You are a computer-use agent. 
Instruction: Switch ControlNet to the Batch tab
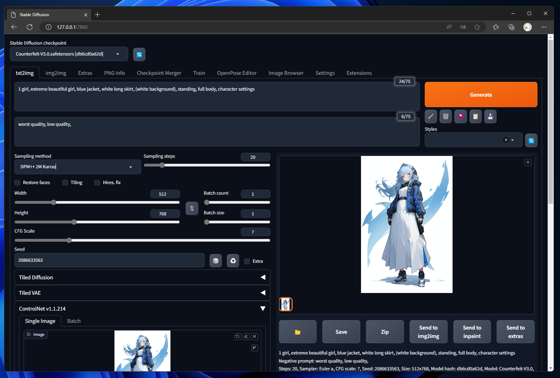coord(74,321)
